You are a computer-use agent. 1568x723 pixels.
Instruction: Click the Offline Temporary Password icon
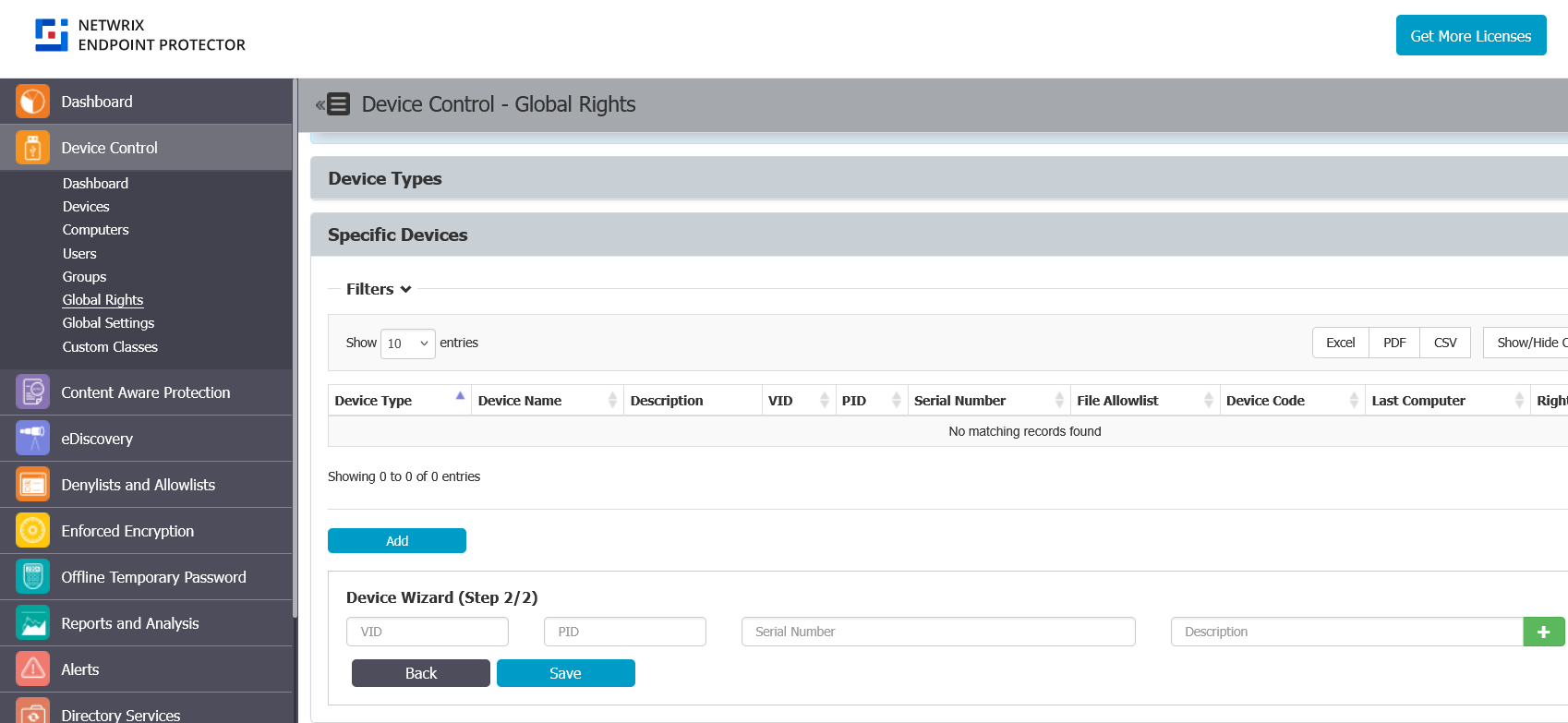(32, 577)
